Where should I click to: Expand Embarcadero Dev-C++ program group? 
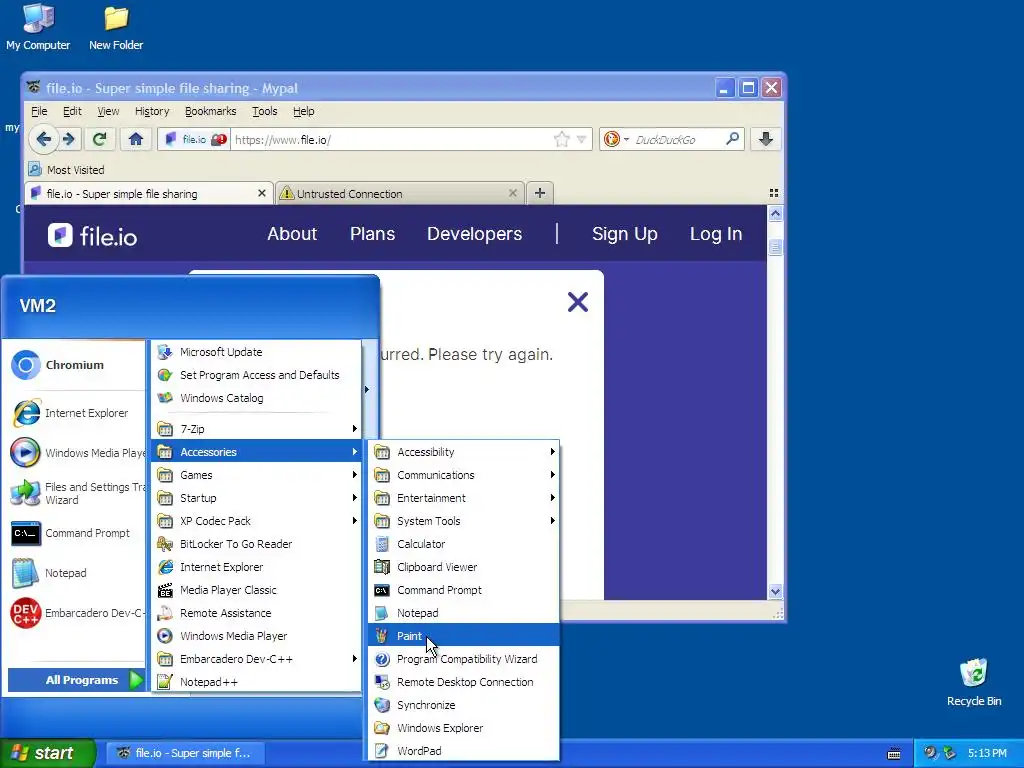tap(256, 658)
